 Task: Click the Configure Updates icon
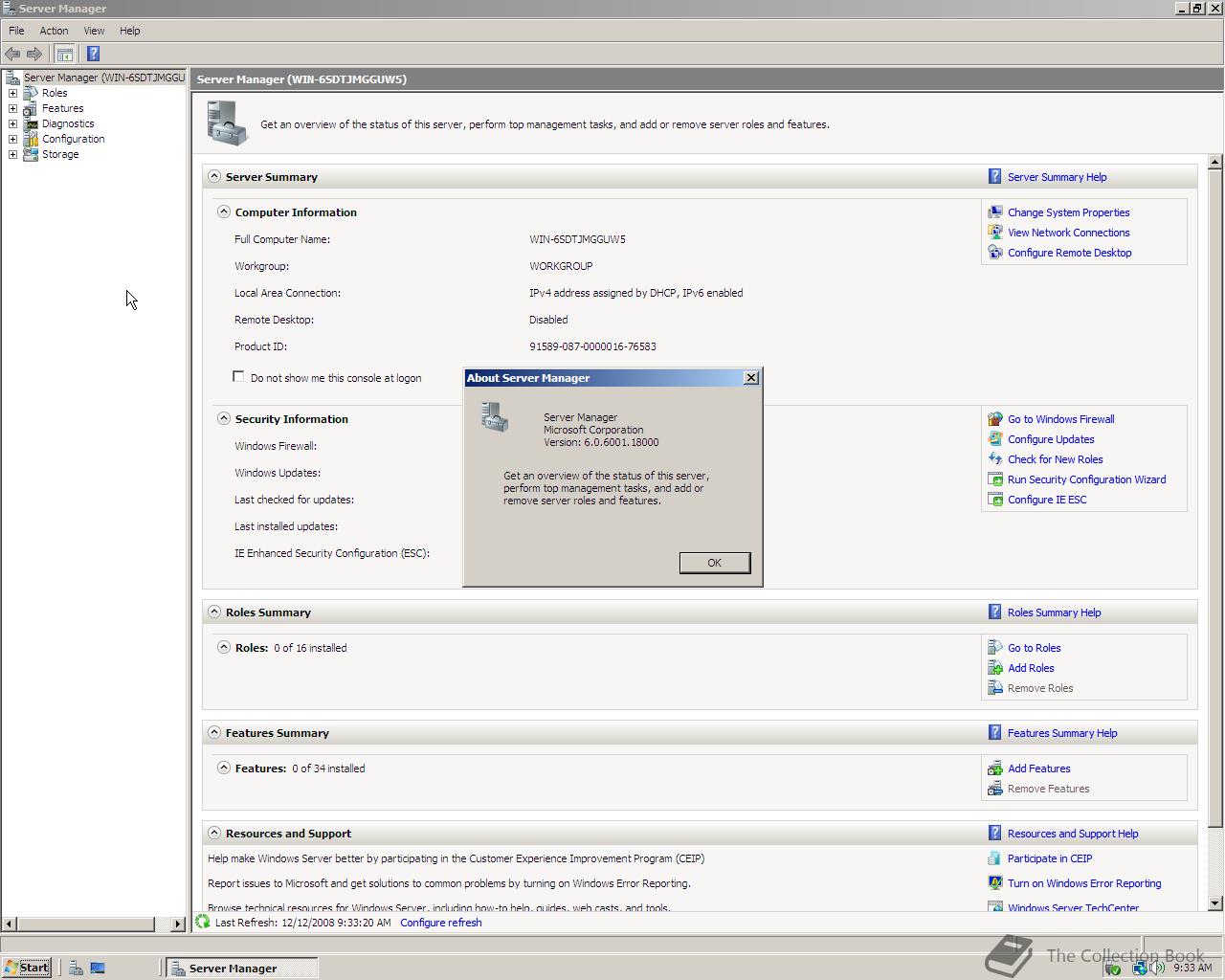point(995,439)
